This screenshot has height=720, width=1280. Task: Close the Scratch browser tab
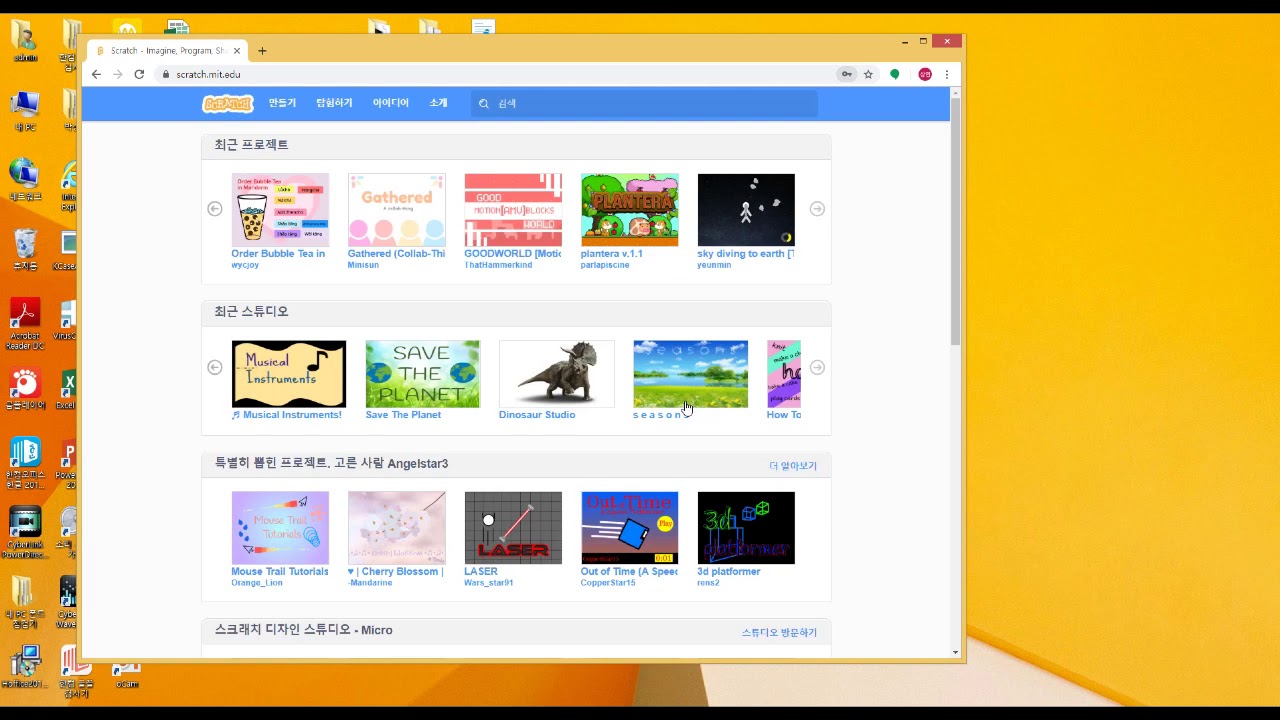(x=237, y=51)
